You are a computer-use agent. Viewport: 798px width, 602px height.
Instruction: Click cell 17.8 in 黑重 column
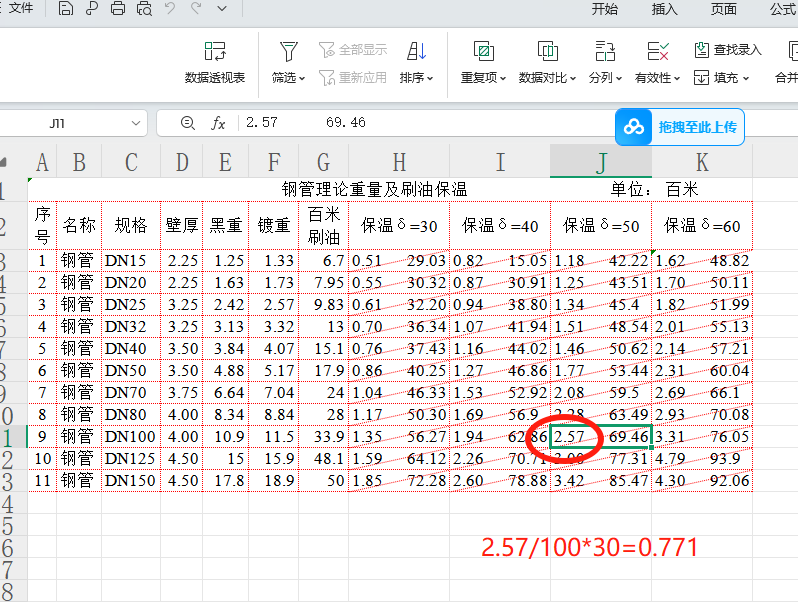click(x=225, y=480)
